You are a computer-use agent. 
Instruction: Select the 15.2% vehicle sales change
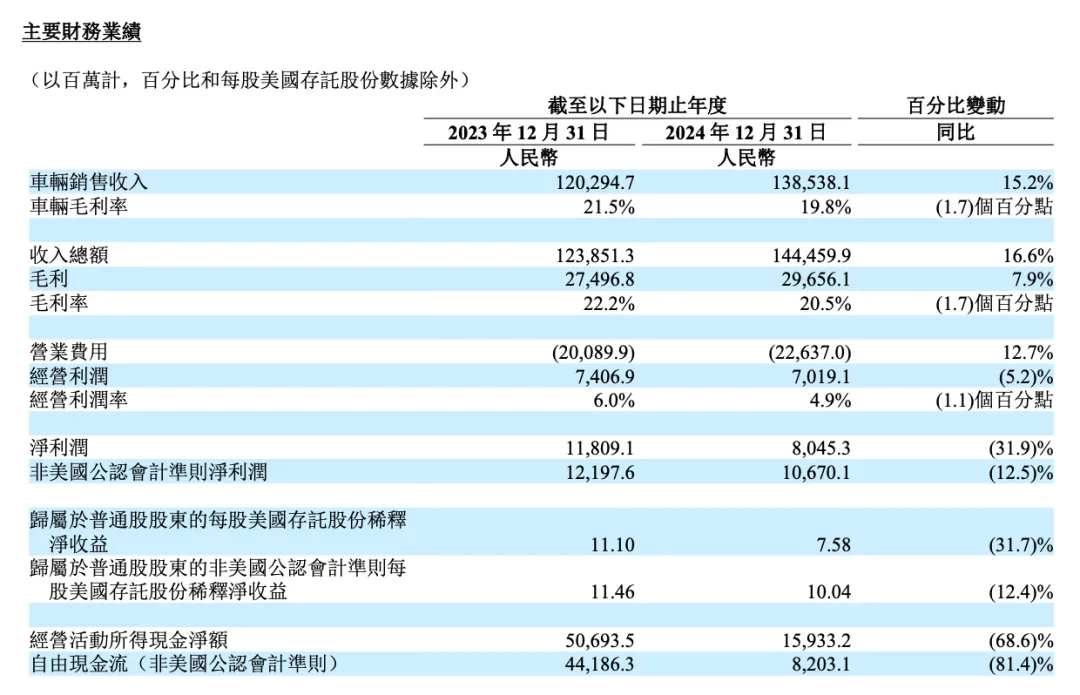(1028, 183)
